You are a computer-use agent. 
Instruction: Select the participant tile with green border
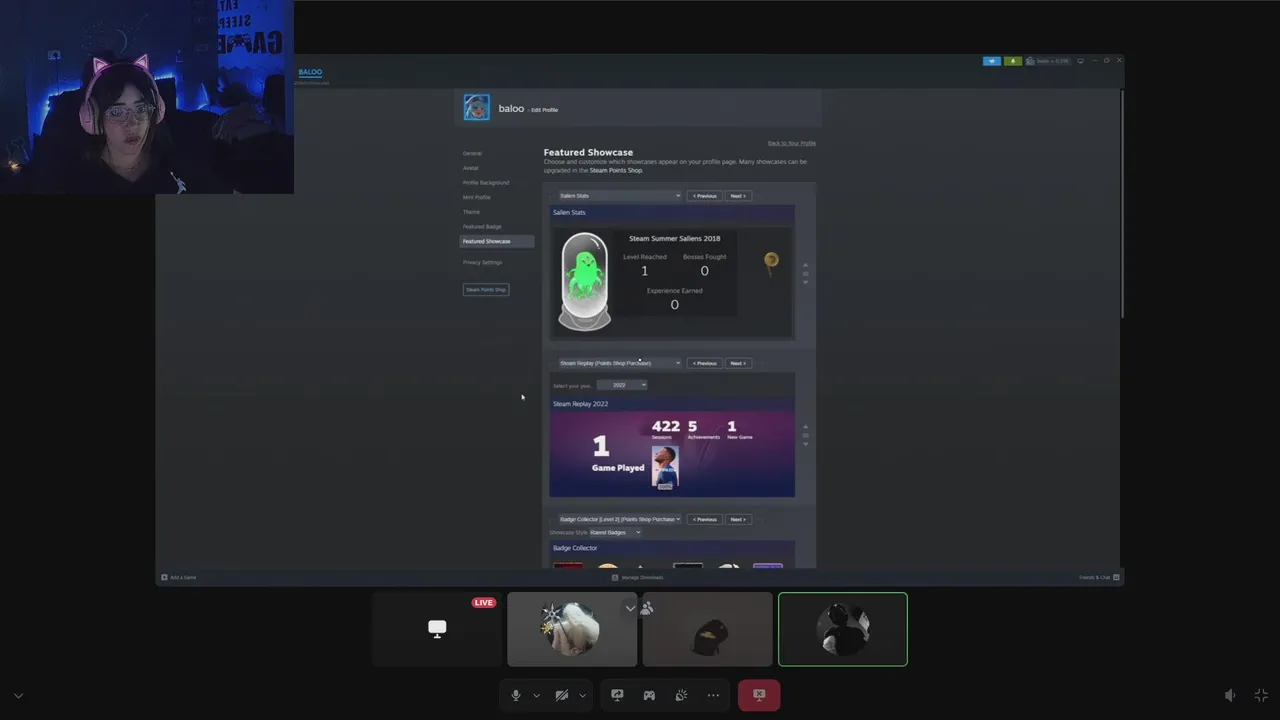[x=843, y=629]
